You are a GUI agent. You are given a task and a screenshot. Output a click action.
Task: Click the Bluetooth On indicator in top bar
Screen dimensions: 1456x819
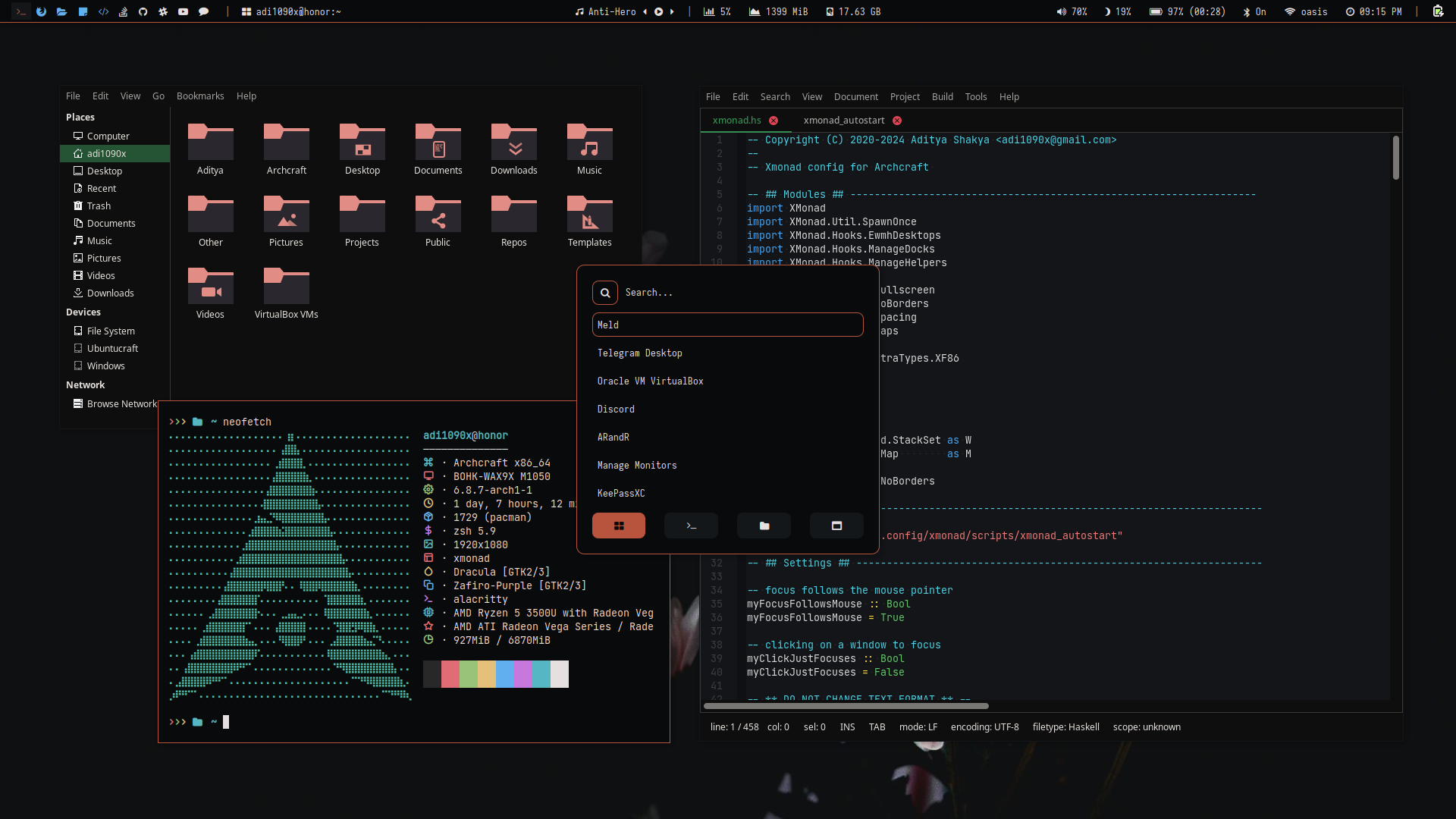(1254, 11)
